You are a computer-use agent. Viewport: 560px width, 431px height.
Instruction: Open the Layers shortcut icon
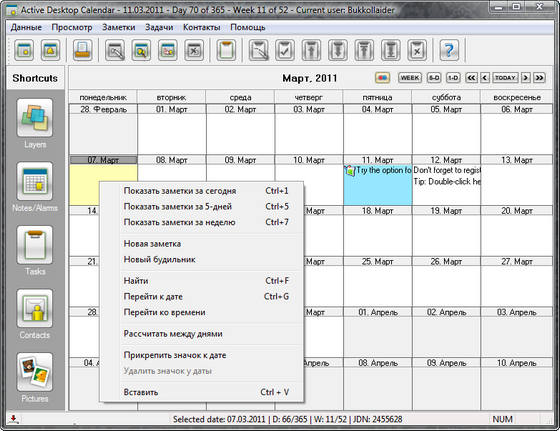pyautogui.click(x=35, y=118)
